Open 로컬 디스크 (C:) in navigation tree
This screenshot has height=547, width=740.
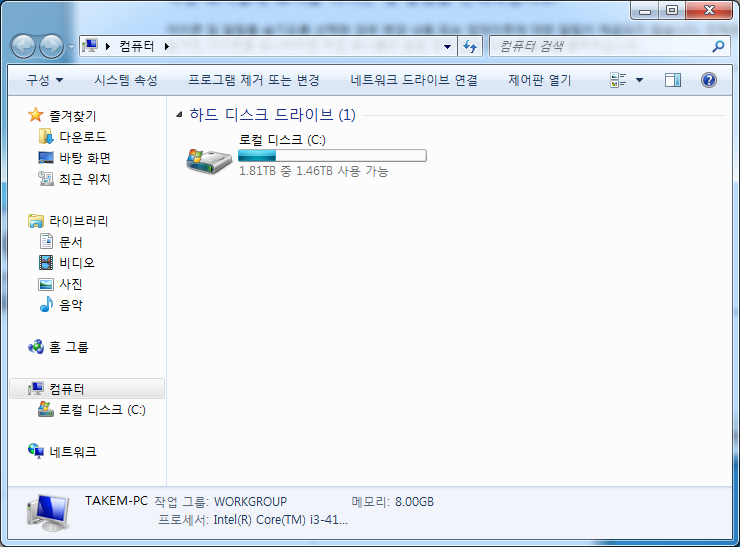point(102,410)
